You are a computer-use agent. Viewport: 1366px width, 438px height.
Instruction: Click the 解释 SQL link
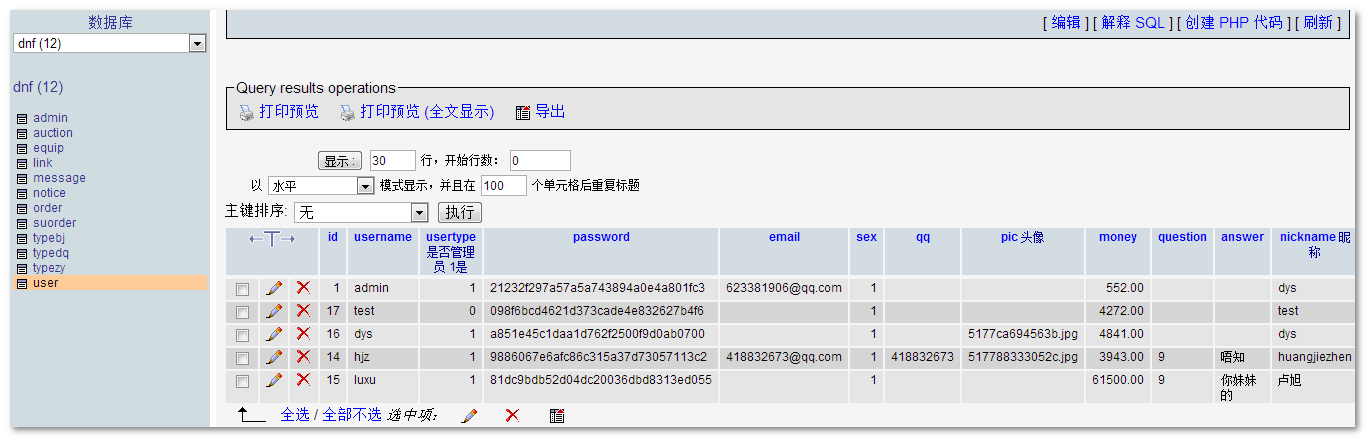tap(1133, 22)
